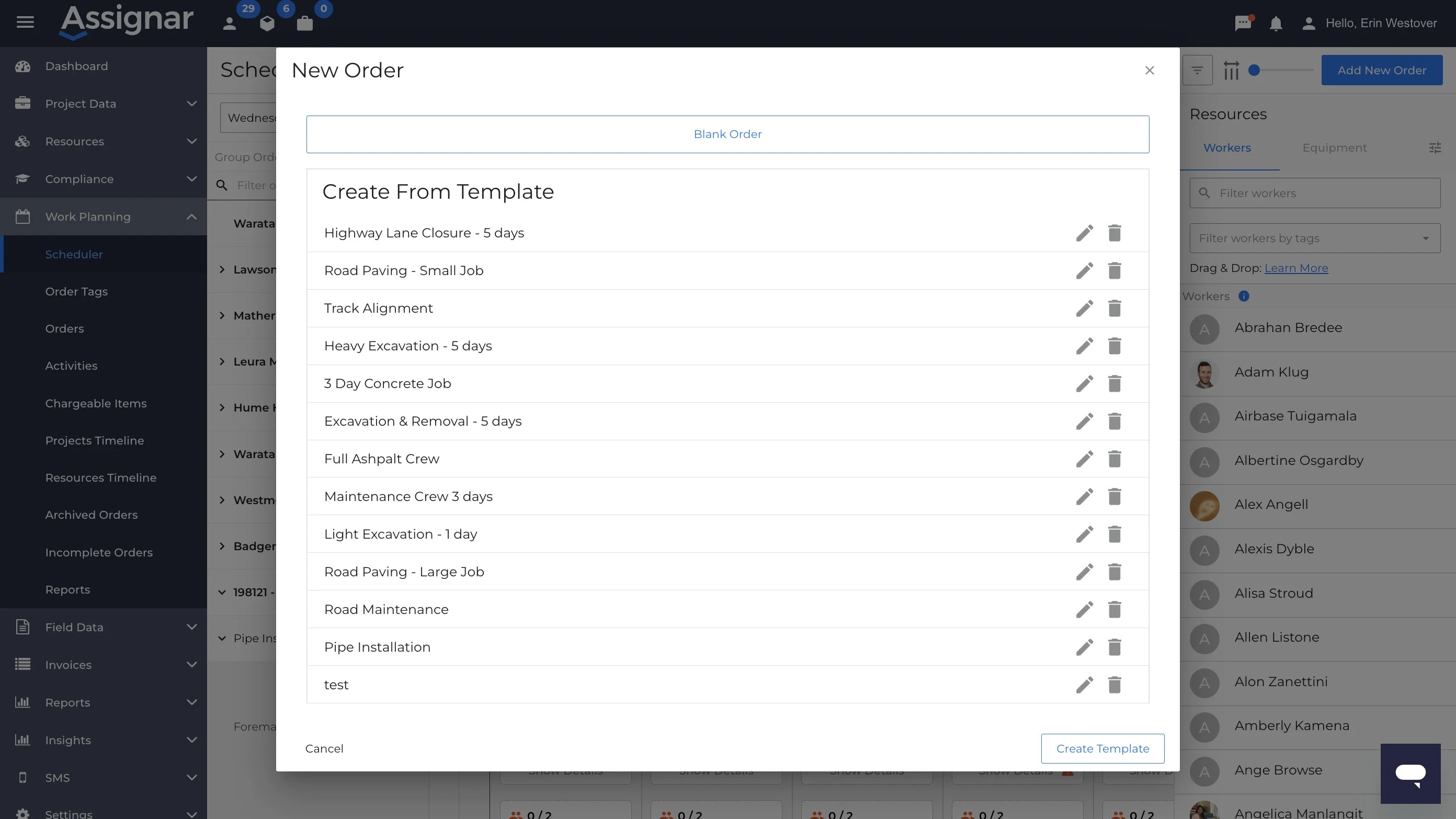Delete Road Paving - Small Job template

tap(1114, 271)
